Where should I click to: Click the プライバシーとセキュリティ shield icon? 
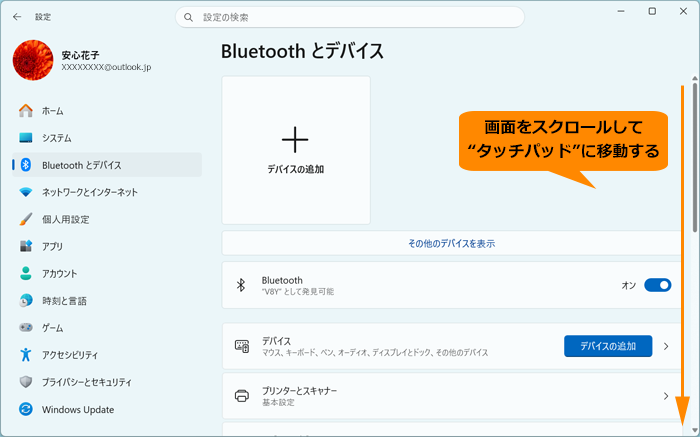[x=25, y=382]
